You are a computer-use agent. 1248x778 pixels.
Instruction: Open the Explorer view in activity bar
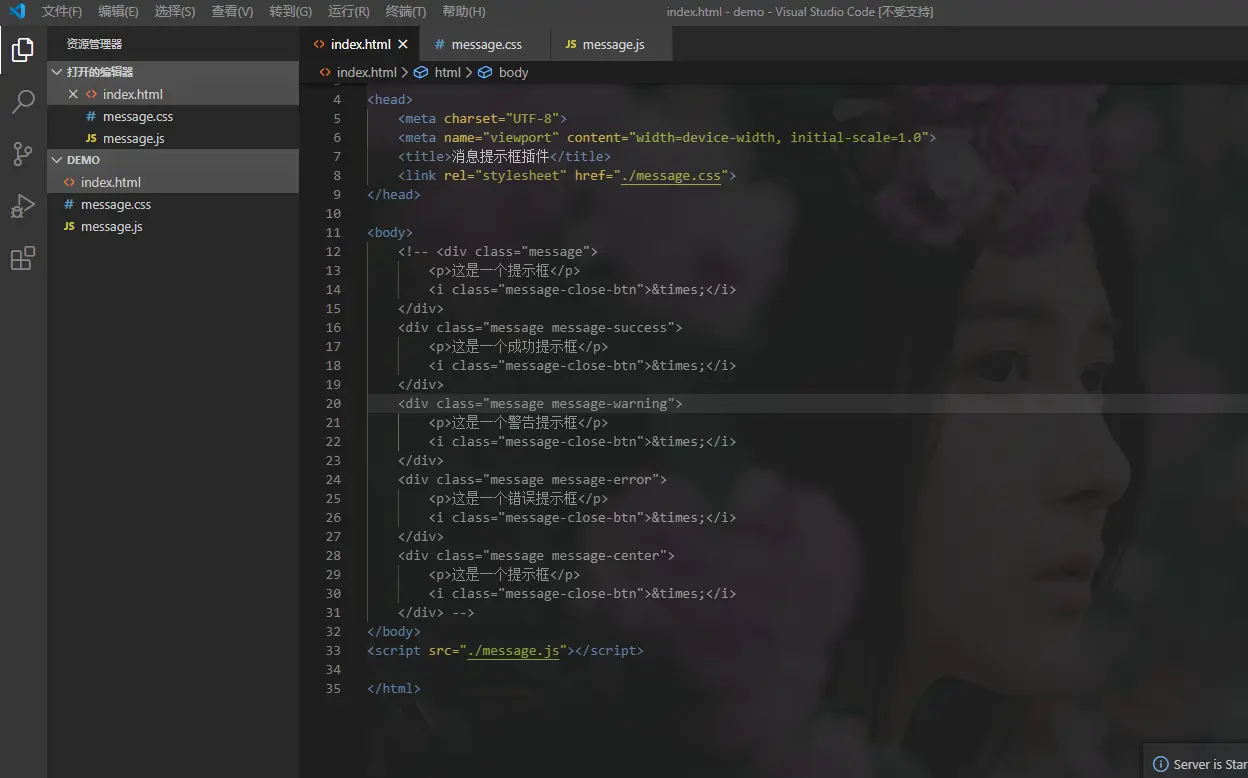pos(23,49)
